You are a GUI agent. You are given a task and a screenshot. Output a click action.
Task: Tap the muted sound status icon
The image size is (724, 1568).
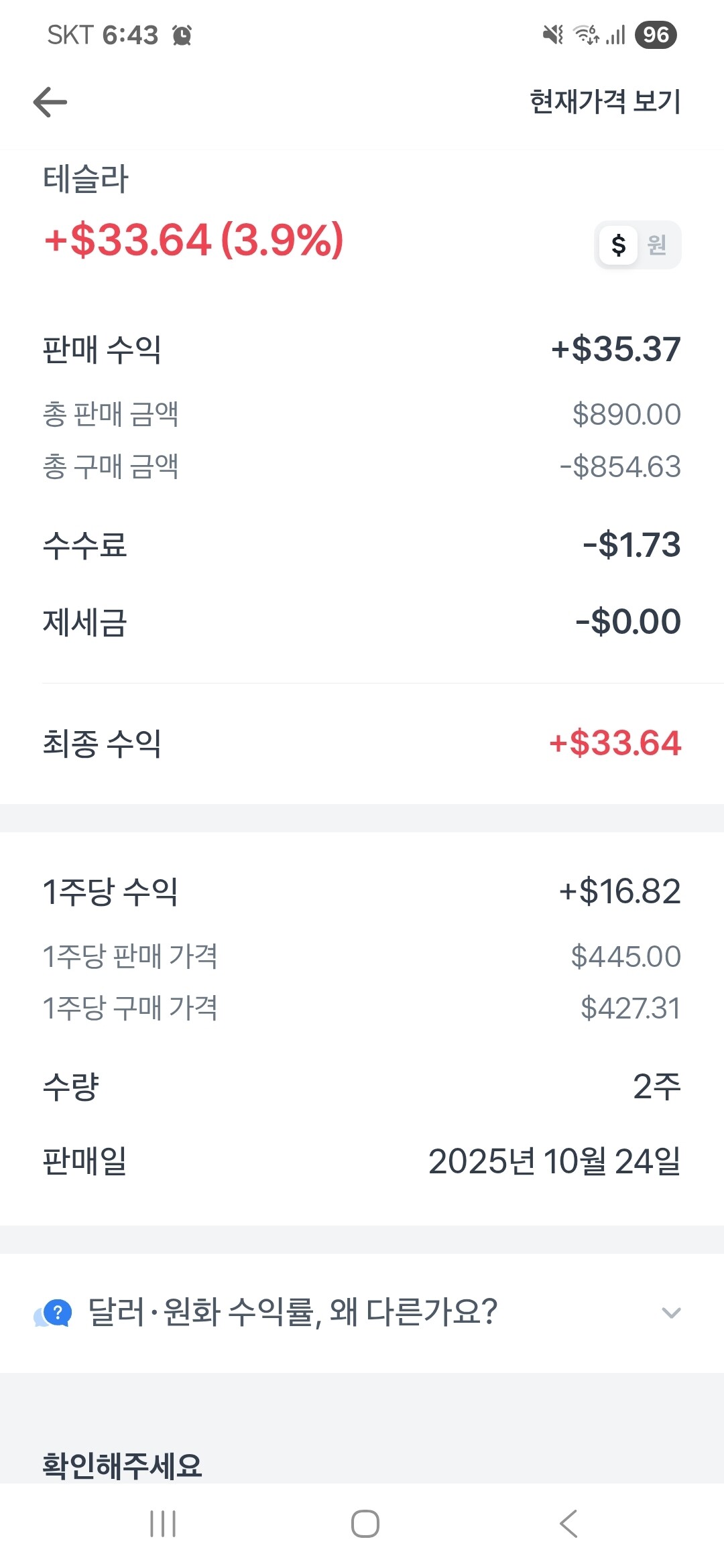coord(553,34)
